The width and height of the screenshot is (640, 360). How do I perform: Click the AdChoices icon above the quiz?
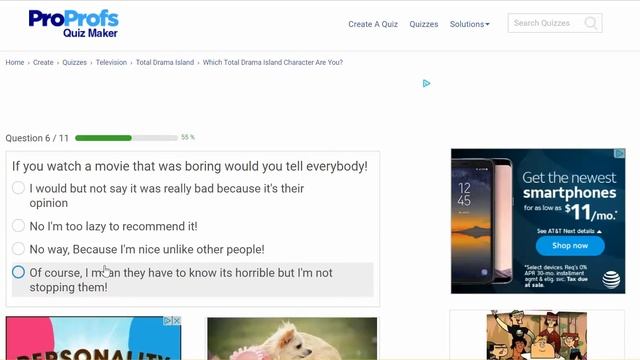[427, 83]
